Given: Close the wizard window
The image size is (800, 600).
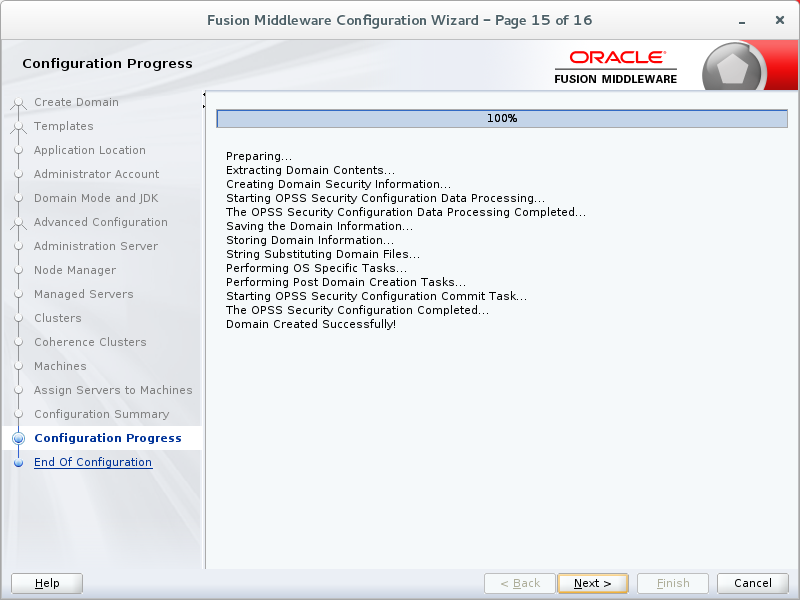Looking at the screenshot, I should click(x=780, y=20).
